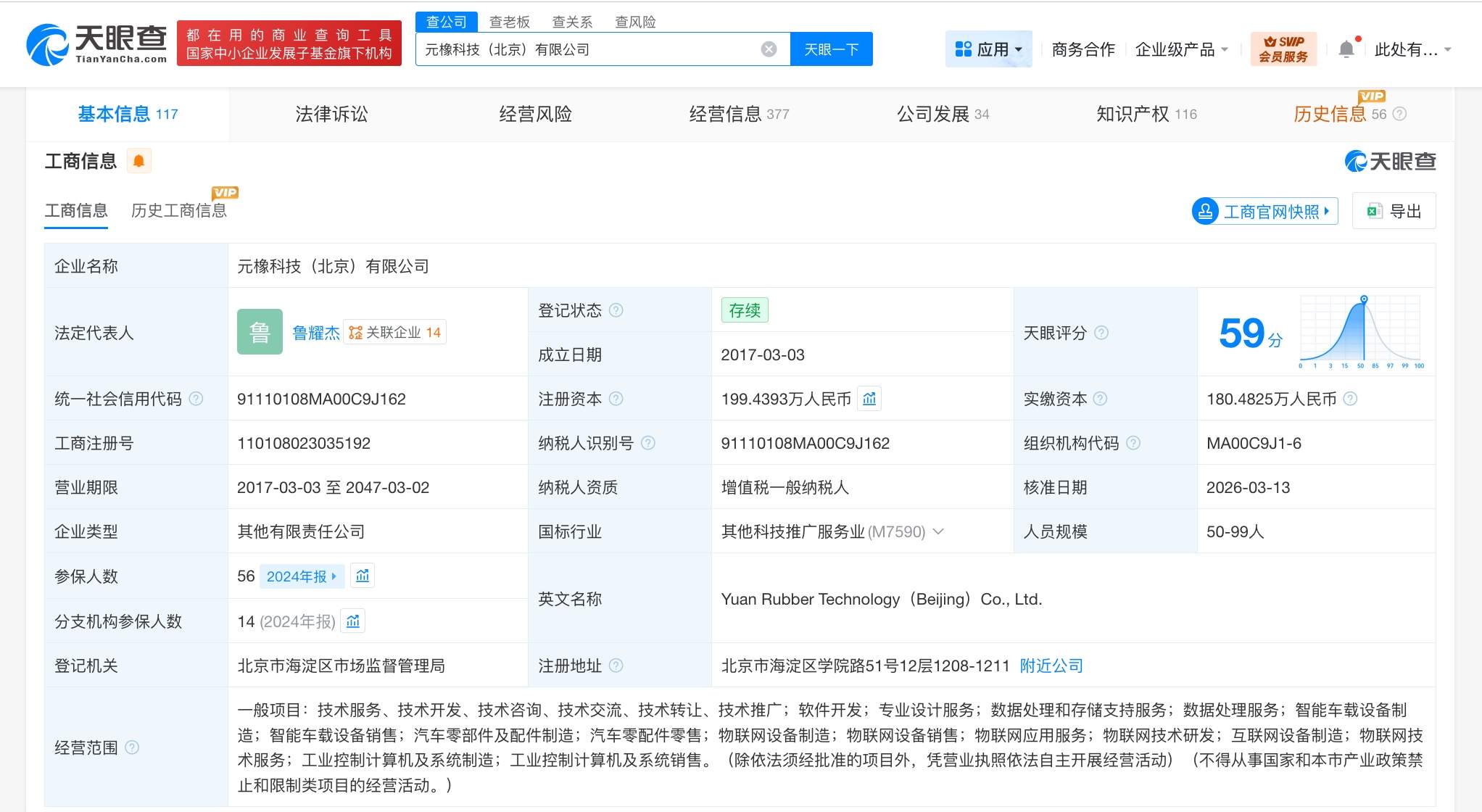Image resolution: width=1482 pixels, height=812 pixels.
Task: Click the TianYanCha logo
Action: click(96, 45)
